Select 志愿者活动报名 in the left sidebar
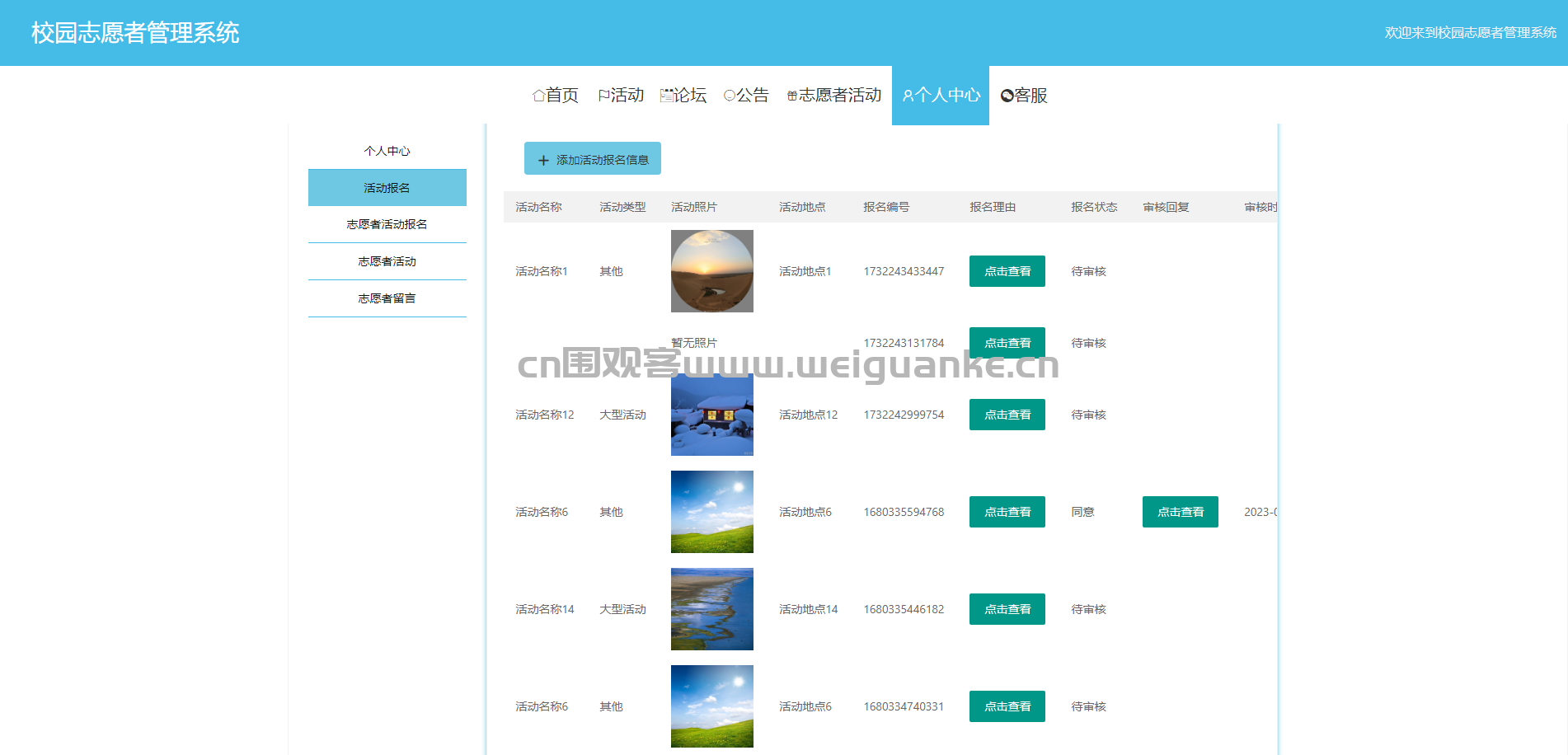Viewport: 1568px width, 755px height. pyautogui.click(x=387, y=224)
